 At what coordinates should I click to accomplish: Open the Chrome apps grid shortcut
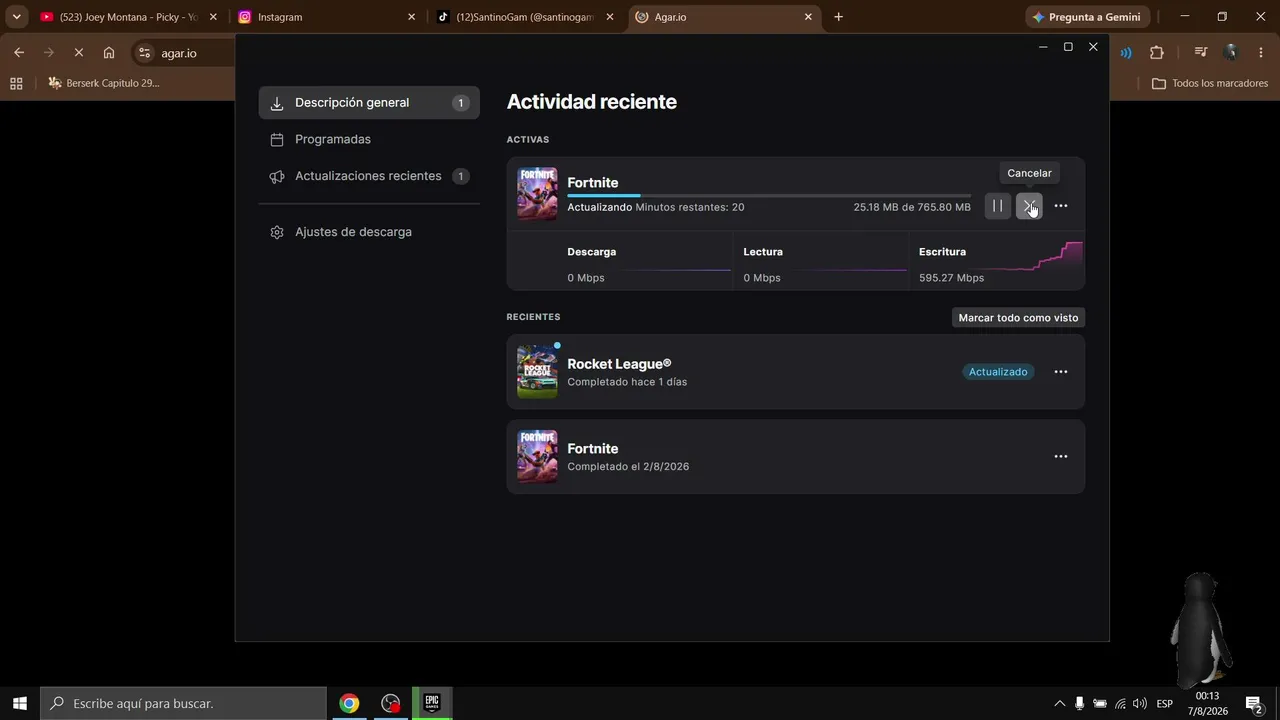[x=16, y=83]
